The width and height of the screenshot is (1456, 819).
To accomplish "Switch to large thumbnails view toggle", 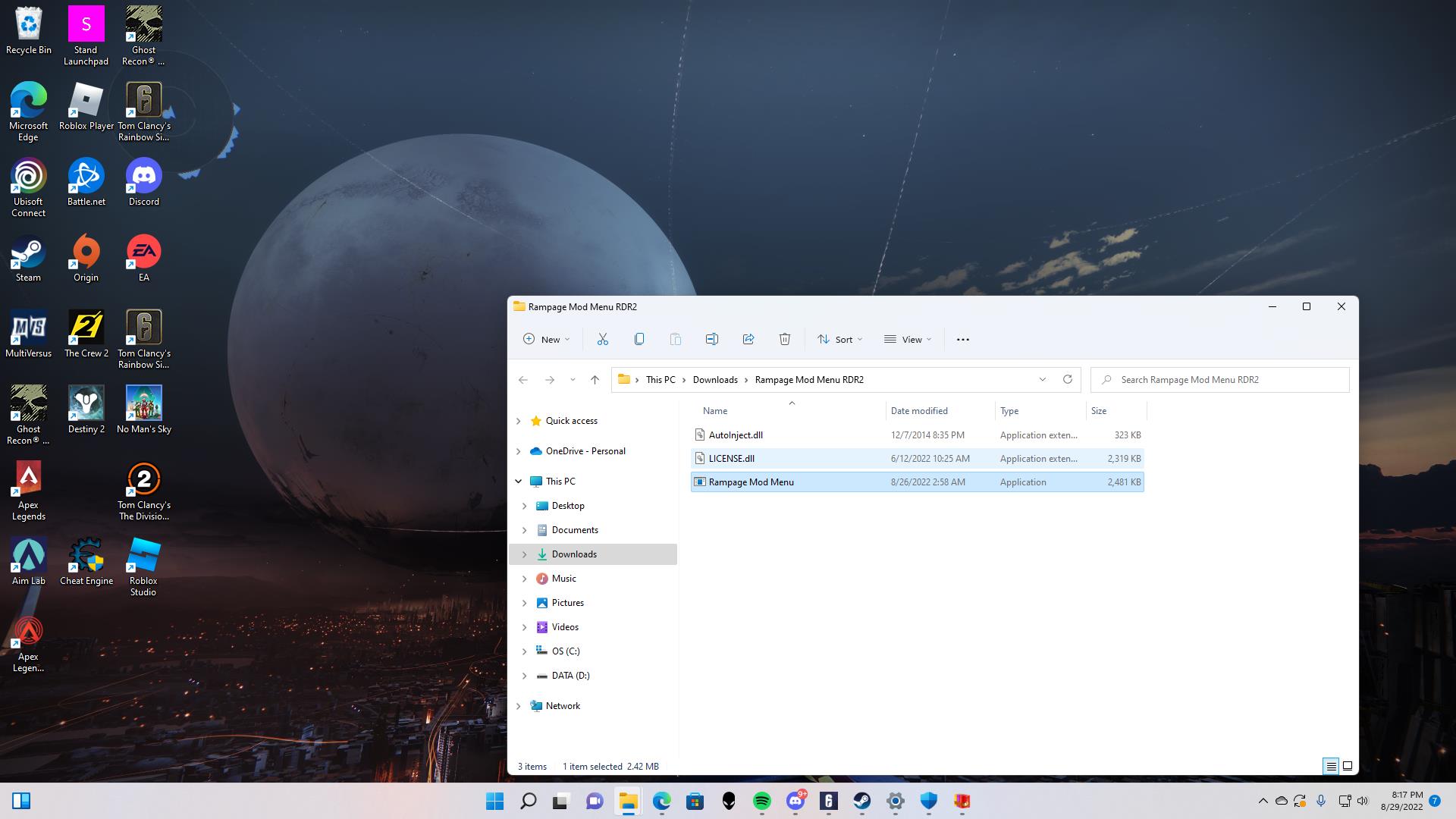I will 1348,766.
